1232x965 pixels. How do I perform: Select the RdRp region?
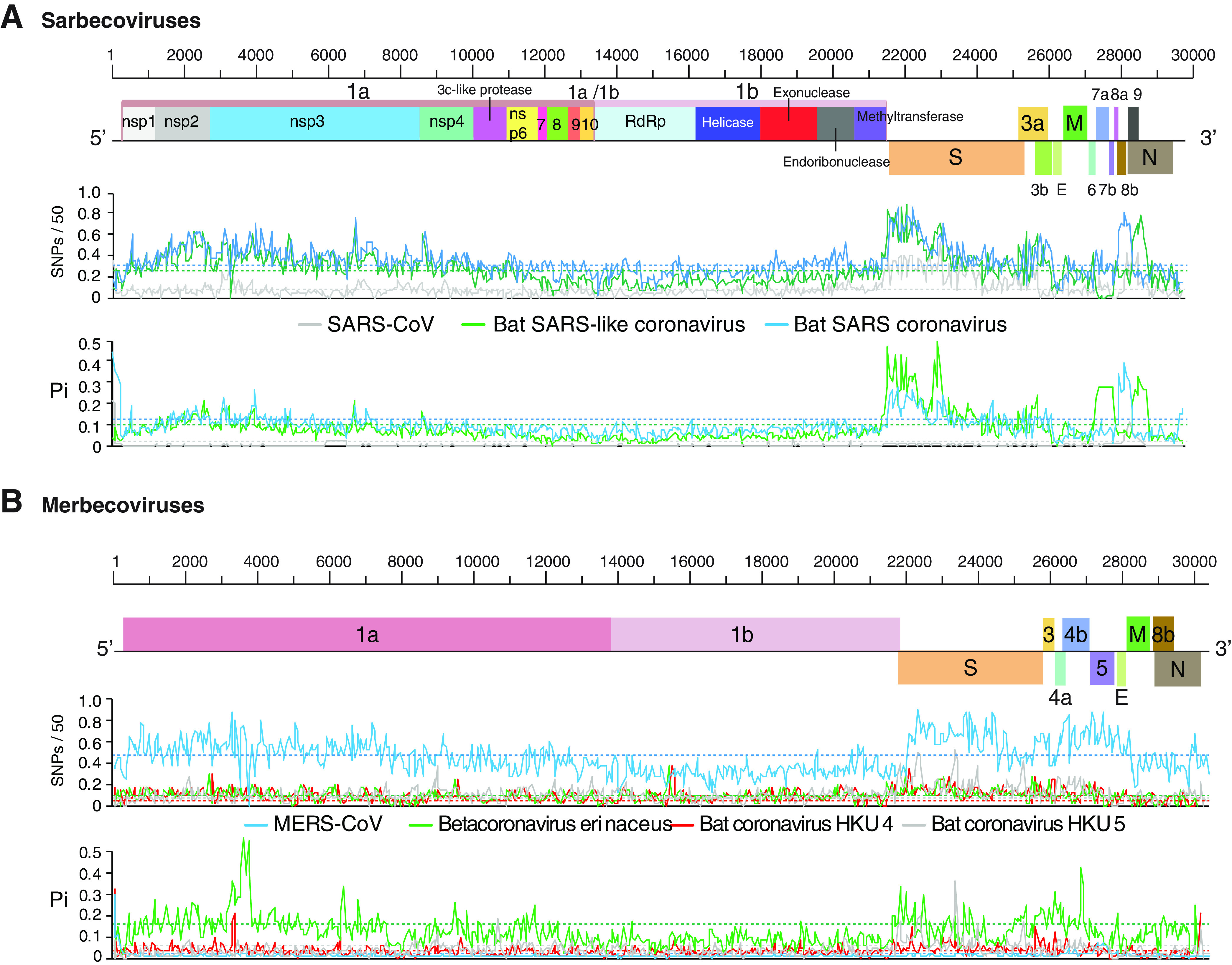pyautogui.click(x=645, y=123)
